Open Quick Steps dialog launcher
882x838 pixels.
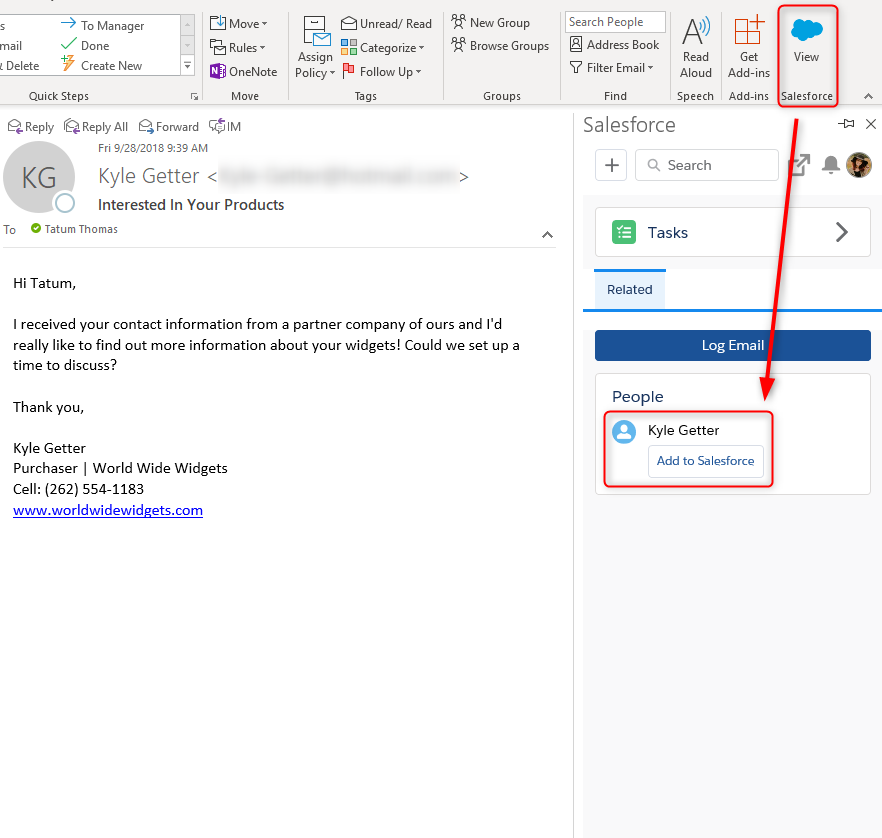click(x=194, y=97)
